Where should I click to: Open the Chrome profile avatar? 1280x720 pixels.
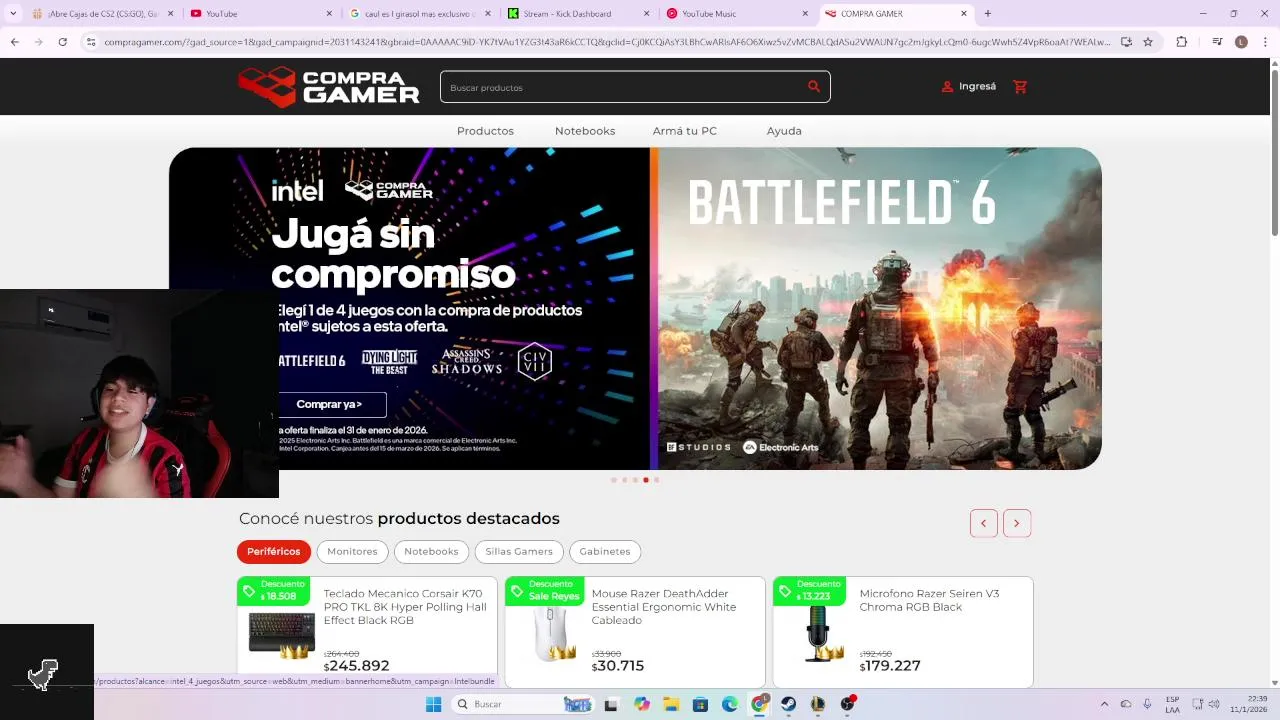pyautogui.click(x=1241, y=42)
